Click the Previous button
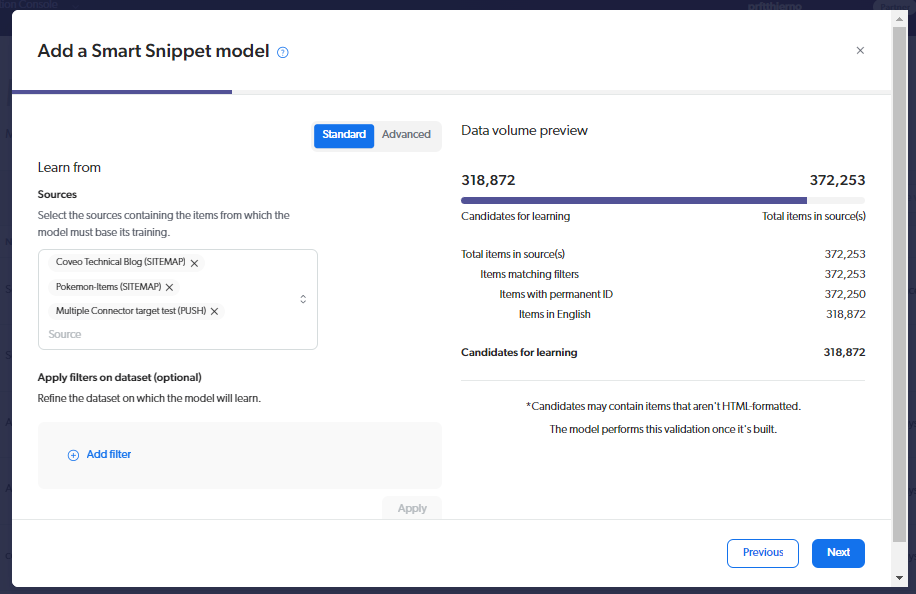Image resolution: width=916 pixels, height=594 pixels. 763,553
